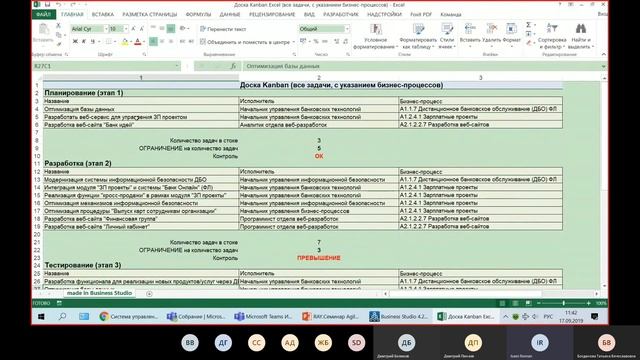This screenshot has width=640, height=360.
Task: Collapse the ribbon with the up chevron
Action: point(603,54)
